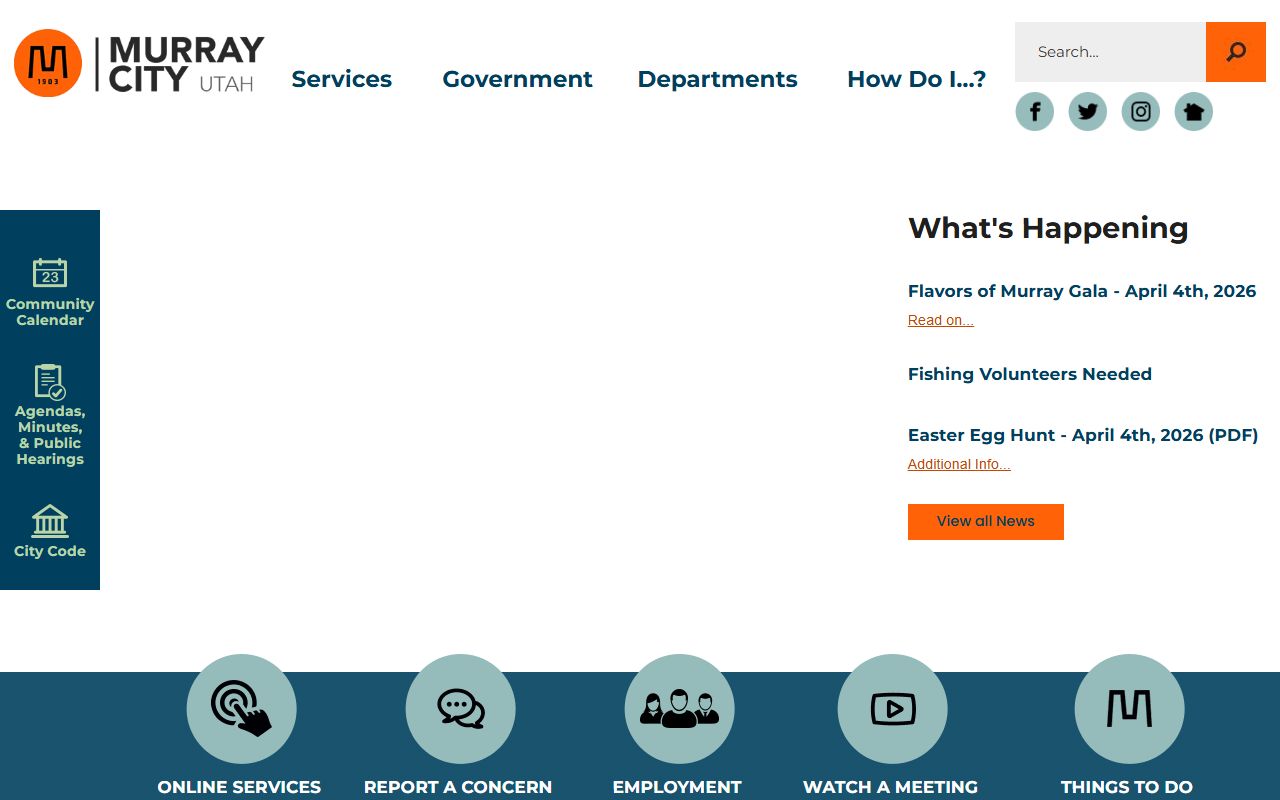Open the Government menu
The image size is (1280, 800).
pos(517,79)
